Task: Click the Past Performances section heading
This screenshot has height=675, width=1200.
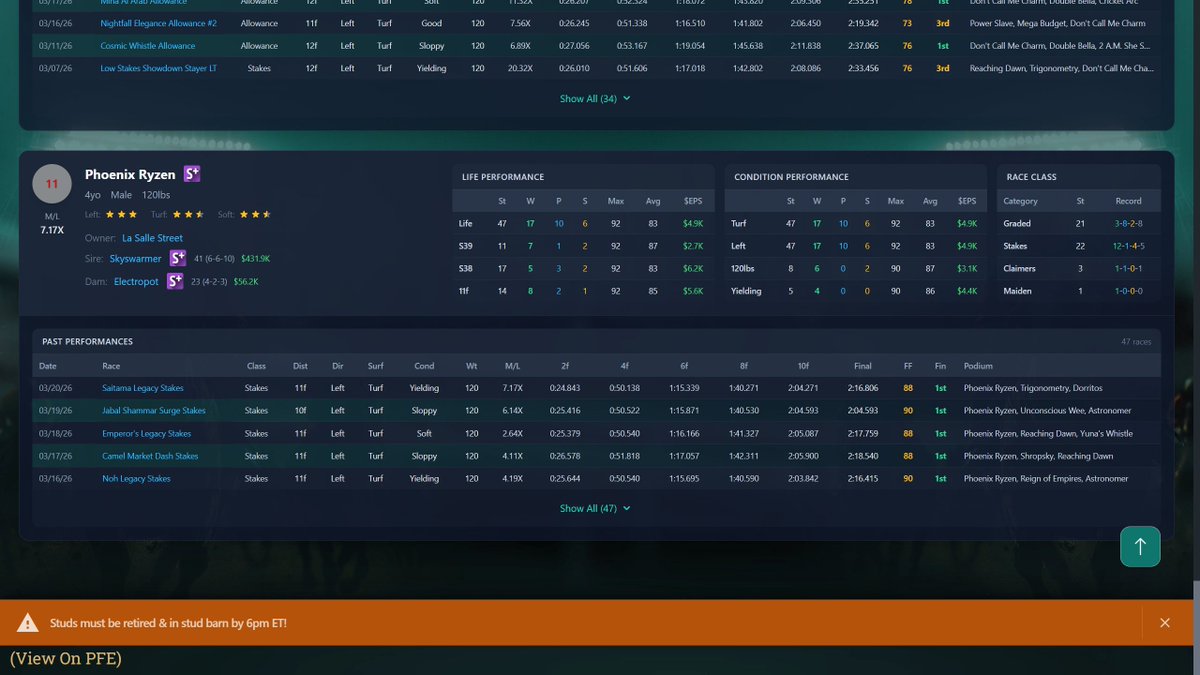Action: 86,342
